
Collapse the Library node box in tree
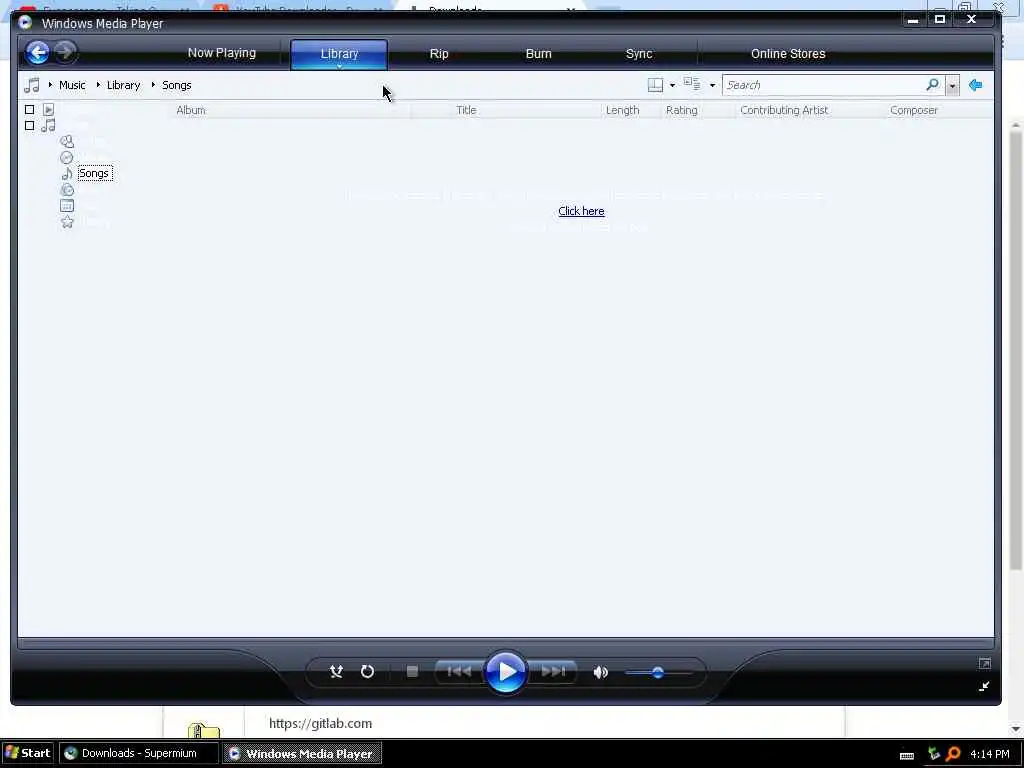[29, 125]
